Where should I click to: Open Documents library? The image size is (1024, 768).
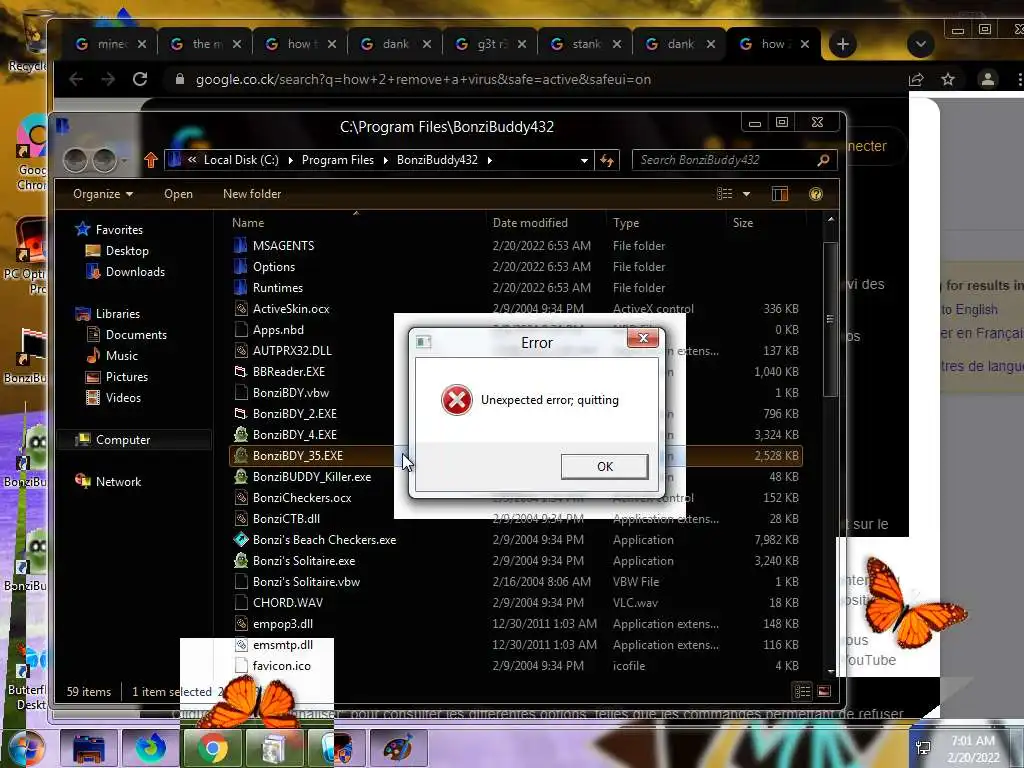pyautogui.click(x=136, y=334)
